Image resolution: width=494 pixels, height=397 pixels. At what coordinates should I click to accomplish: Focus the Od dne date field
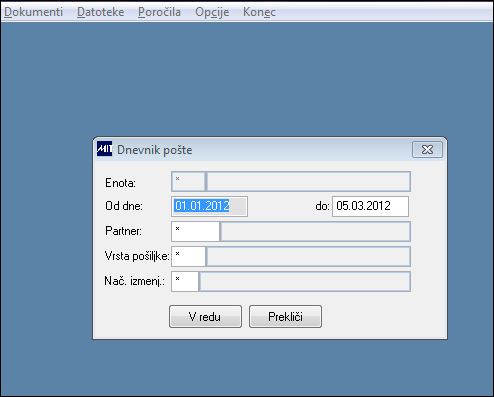pyautogui.click(x=209, y=206)
